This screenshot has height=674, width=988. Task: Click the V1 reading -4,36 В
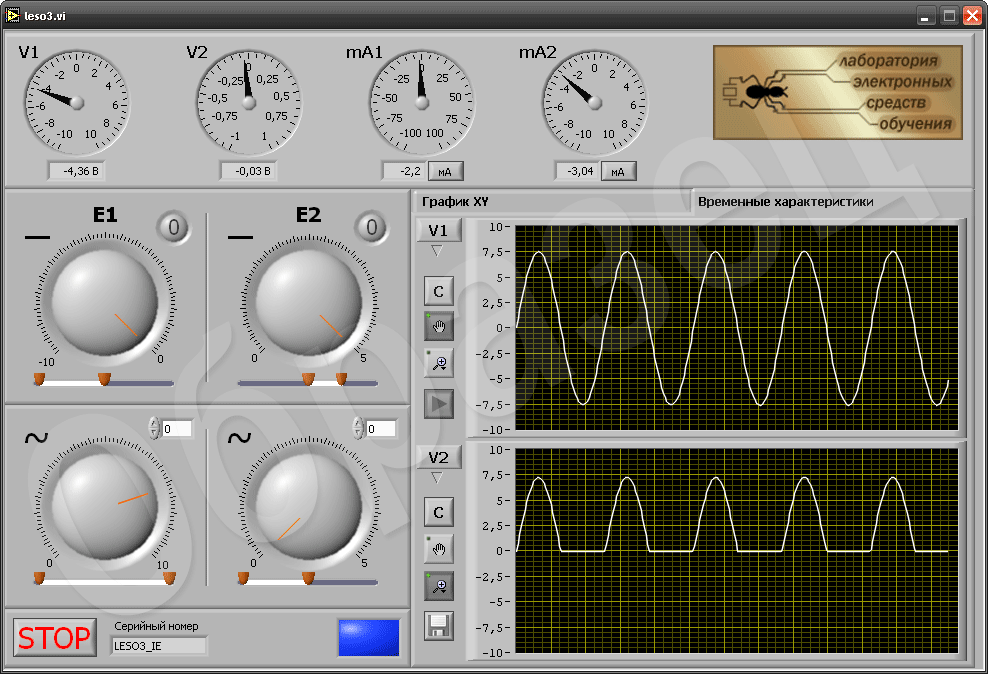pos(76,171)
